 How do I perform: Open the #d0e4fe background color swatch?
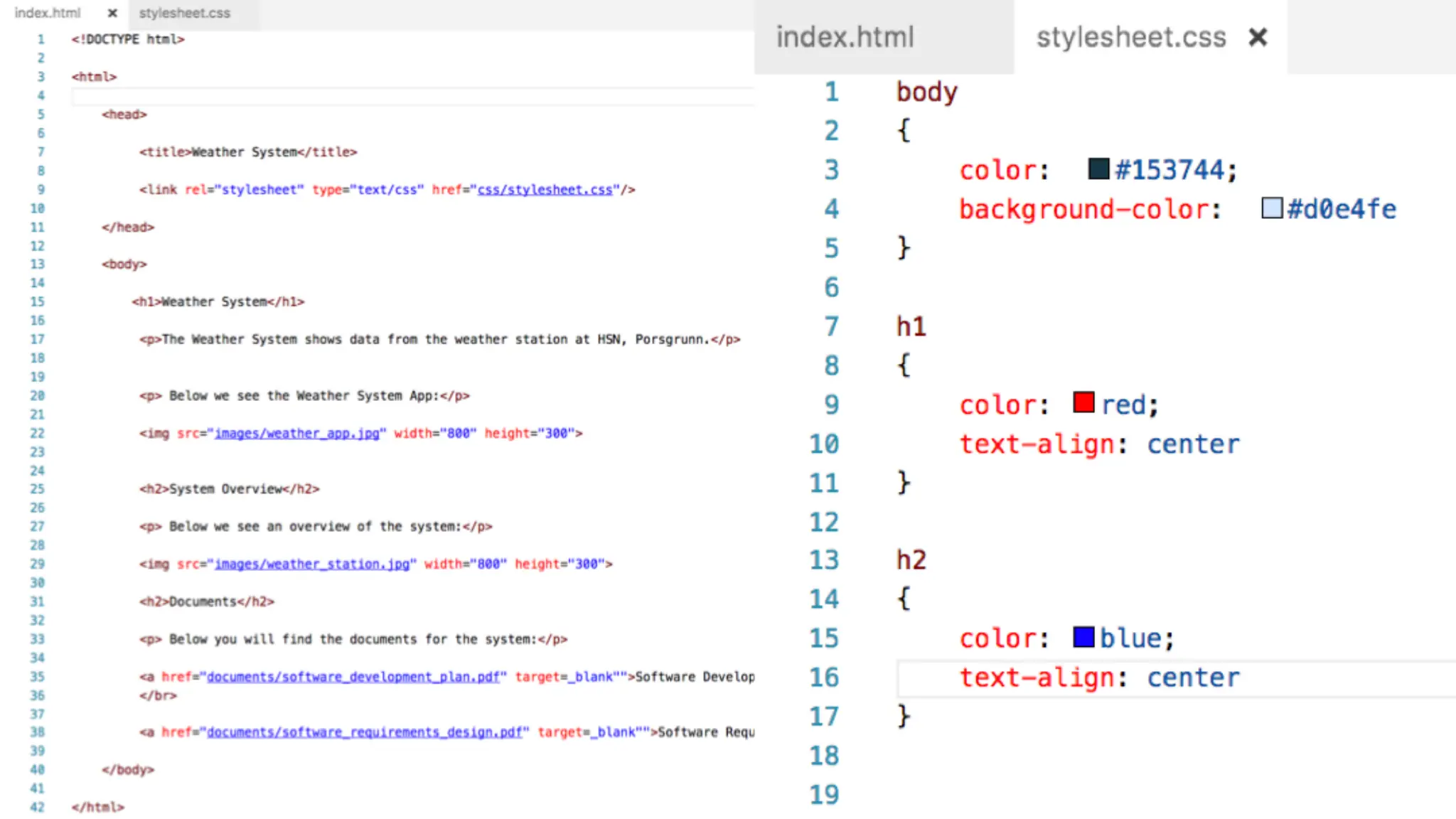pos(1271,208)
